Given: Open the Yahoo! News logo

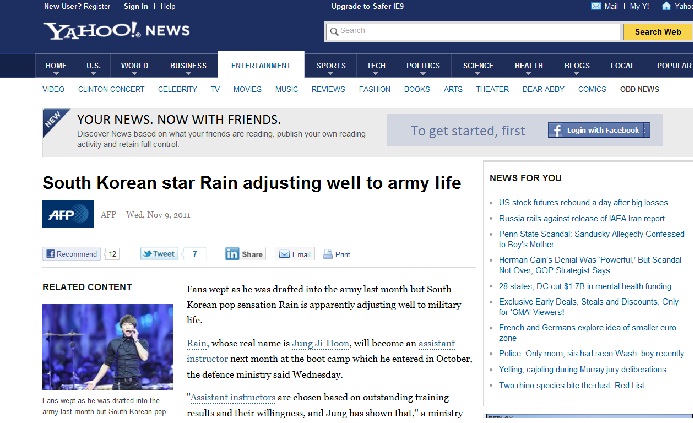Looking at the screenshot, I should pos(117,30).
